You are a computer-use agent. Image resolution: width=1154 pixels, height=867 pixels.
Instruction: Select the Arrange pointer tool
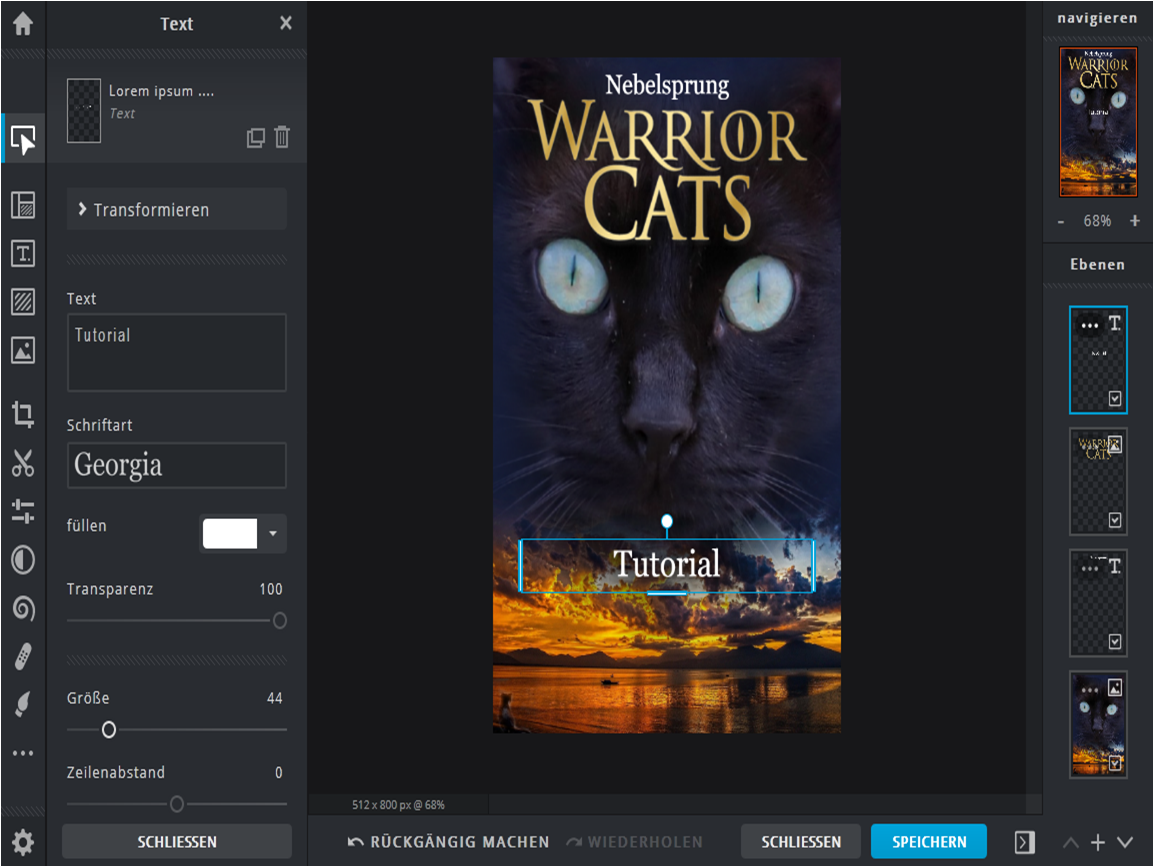pos(23,139)
